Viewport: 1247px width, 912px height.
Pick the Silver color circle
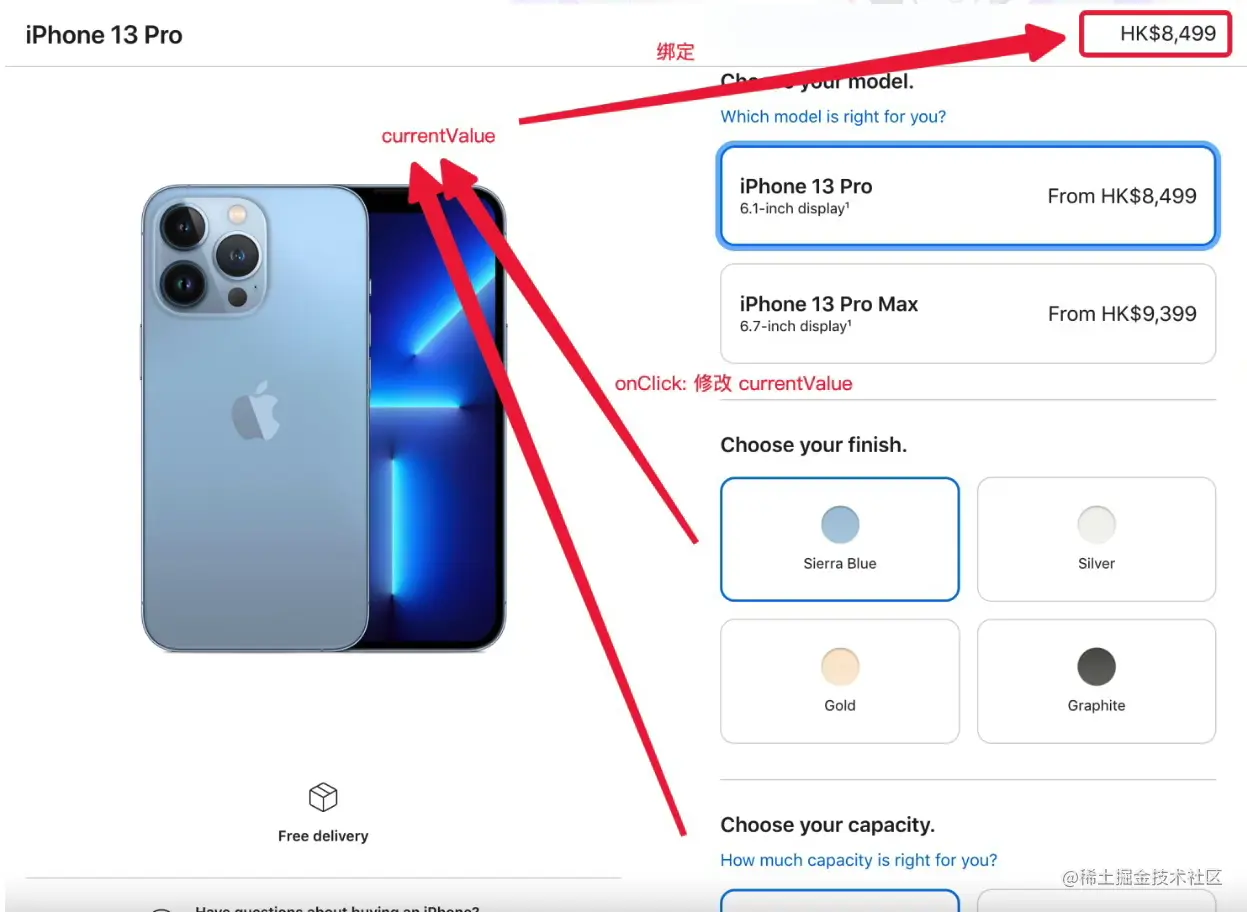coord(1096,524)
